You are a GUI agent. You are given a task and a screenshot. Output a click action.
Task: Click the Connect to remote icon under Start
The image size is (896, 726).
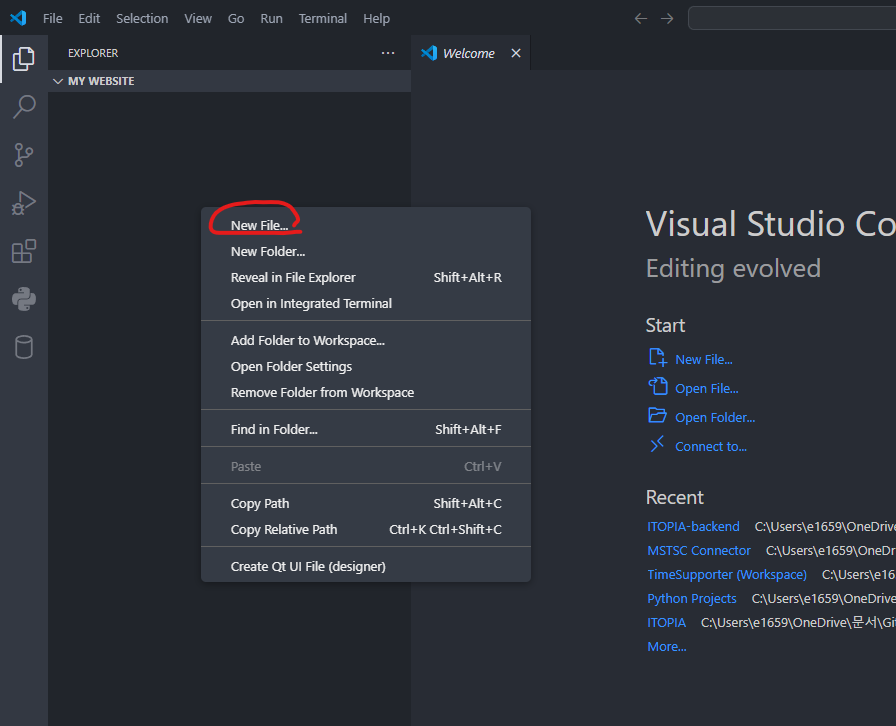[x=658, y=444]
